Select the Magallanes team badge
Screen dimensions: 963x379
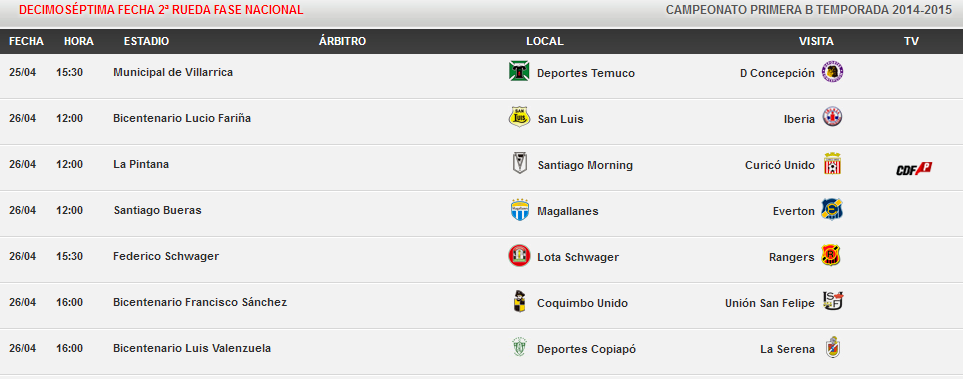pyautogui.click(x=520, y=210)
